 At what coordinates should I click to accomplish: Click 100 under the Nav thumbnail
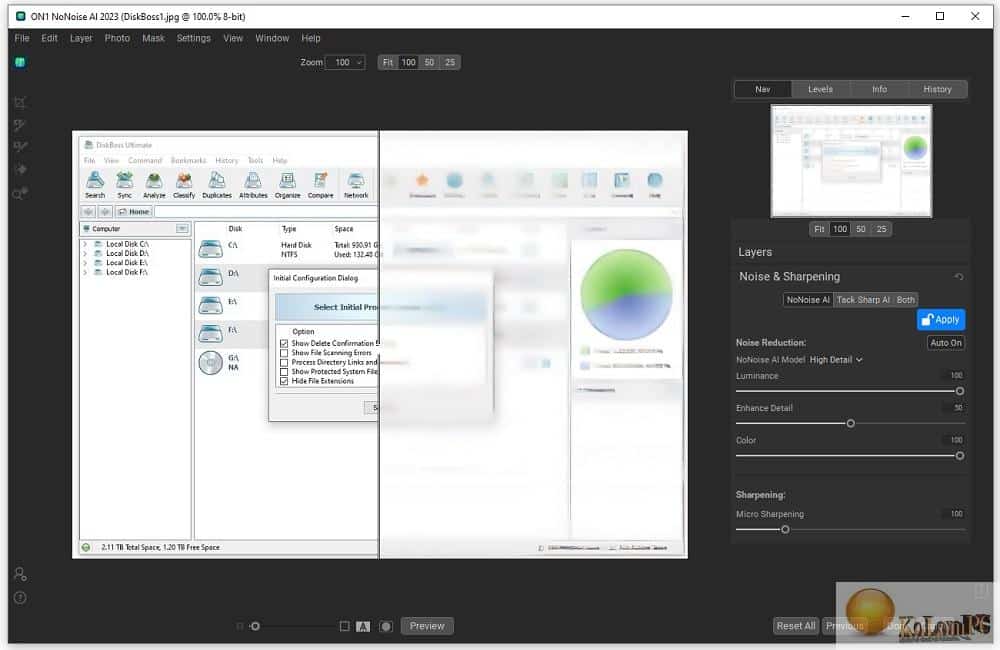(840, 229)
